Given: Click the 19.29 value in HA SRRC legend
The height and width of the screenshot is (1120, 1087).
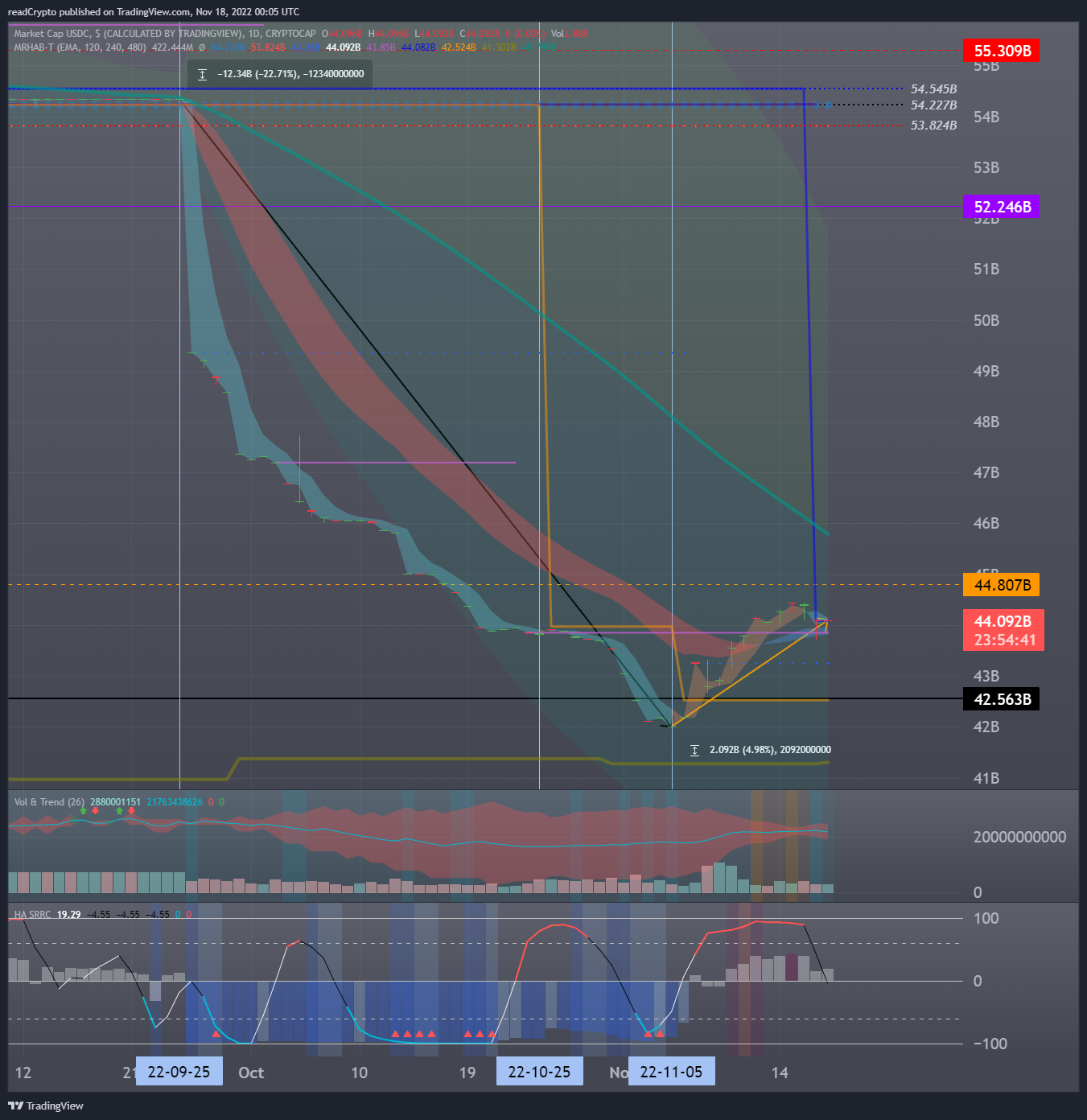Looking at the screenshot, I should point(68,915).
